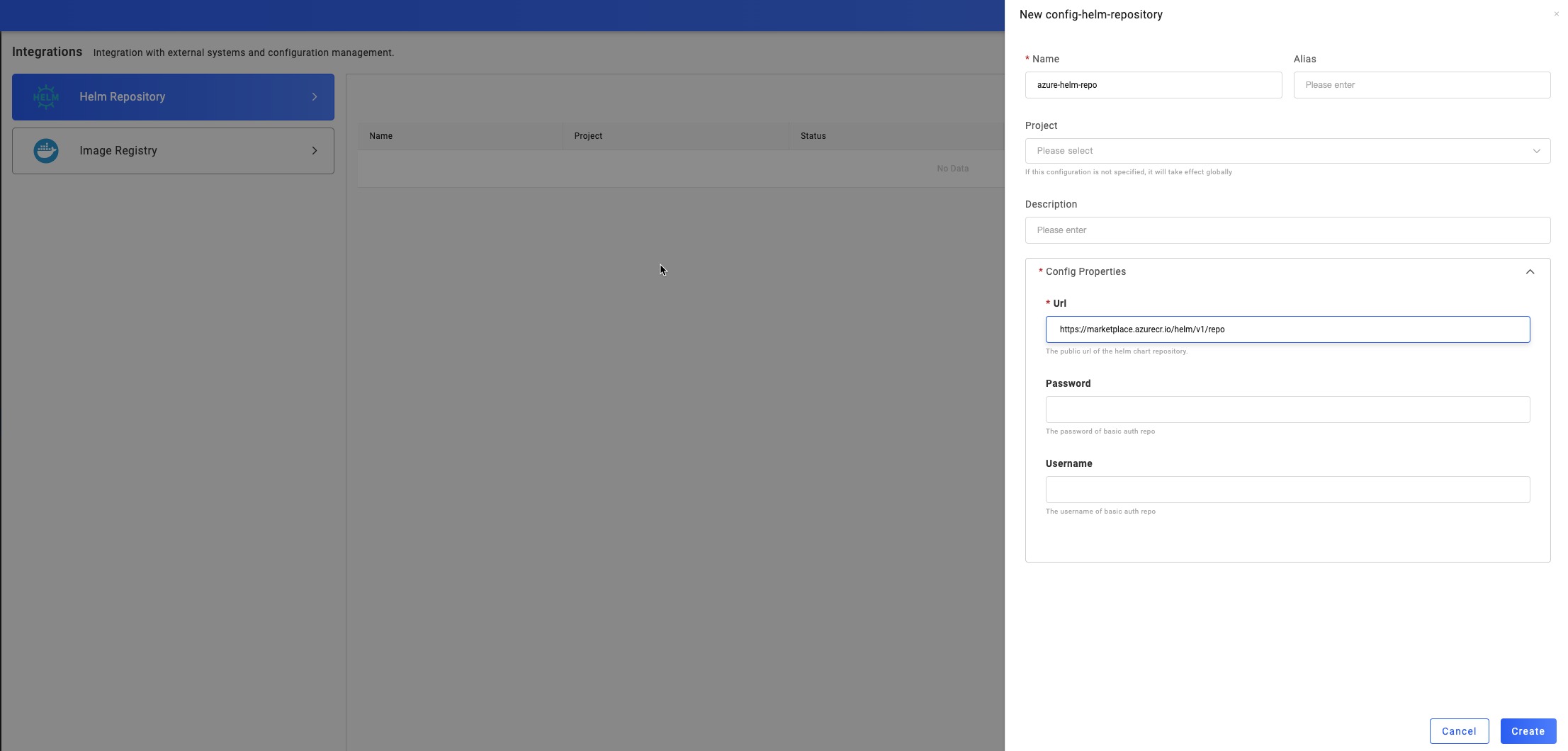Image resolution: width=1568 pixels, height=751 pixels.
Task: Click the Create button
Action: point(1528,731)
